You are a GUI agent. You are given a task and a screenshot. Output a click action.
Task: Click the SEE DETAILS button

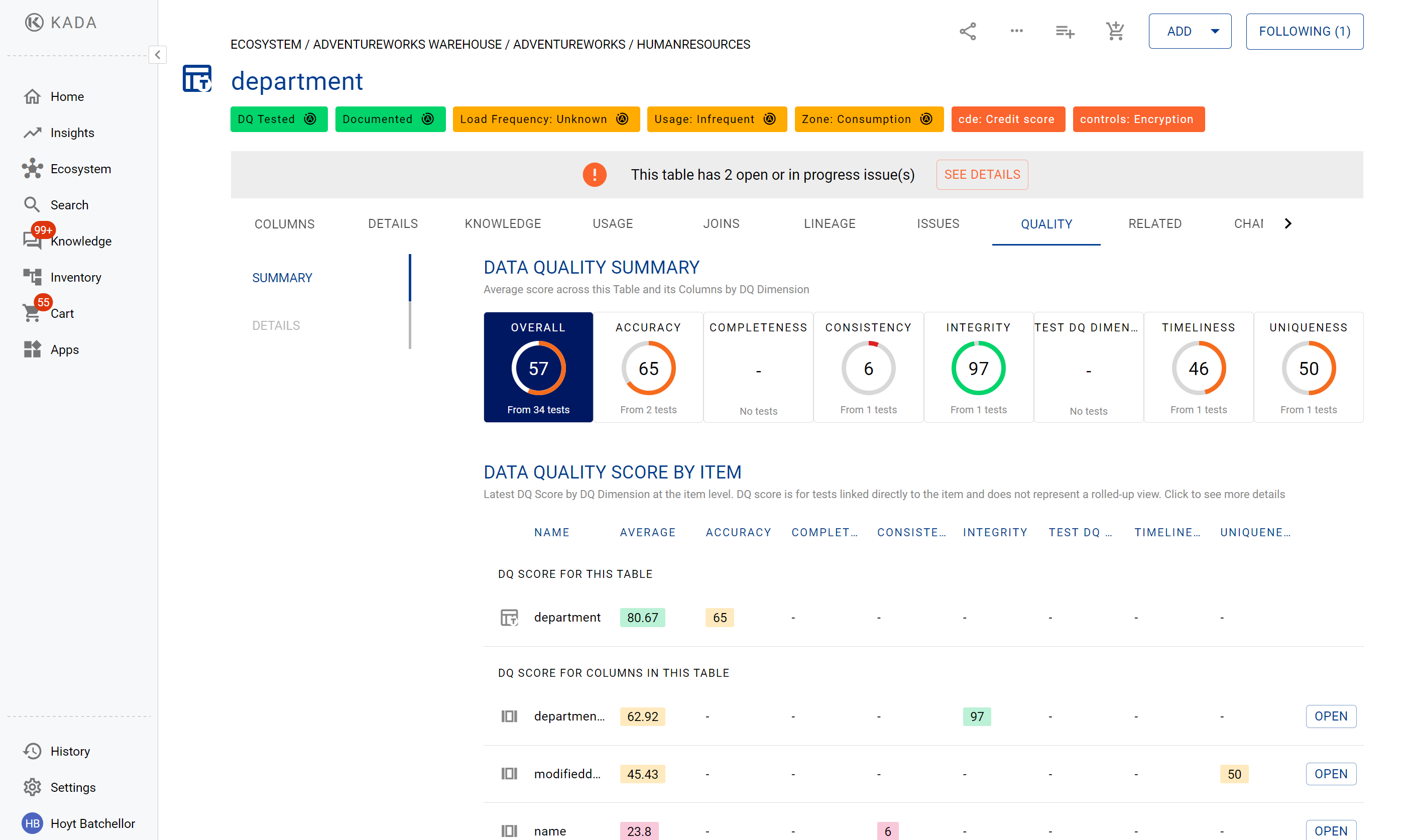[982, 174]
